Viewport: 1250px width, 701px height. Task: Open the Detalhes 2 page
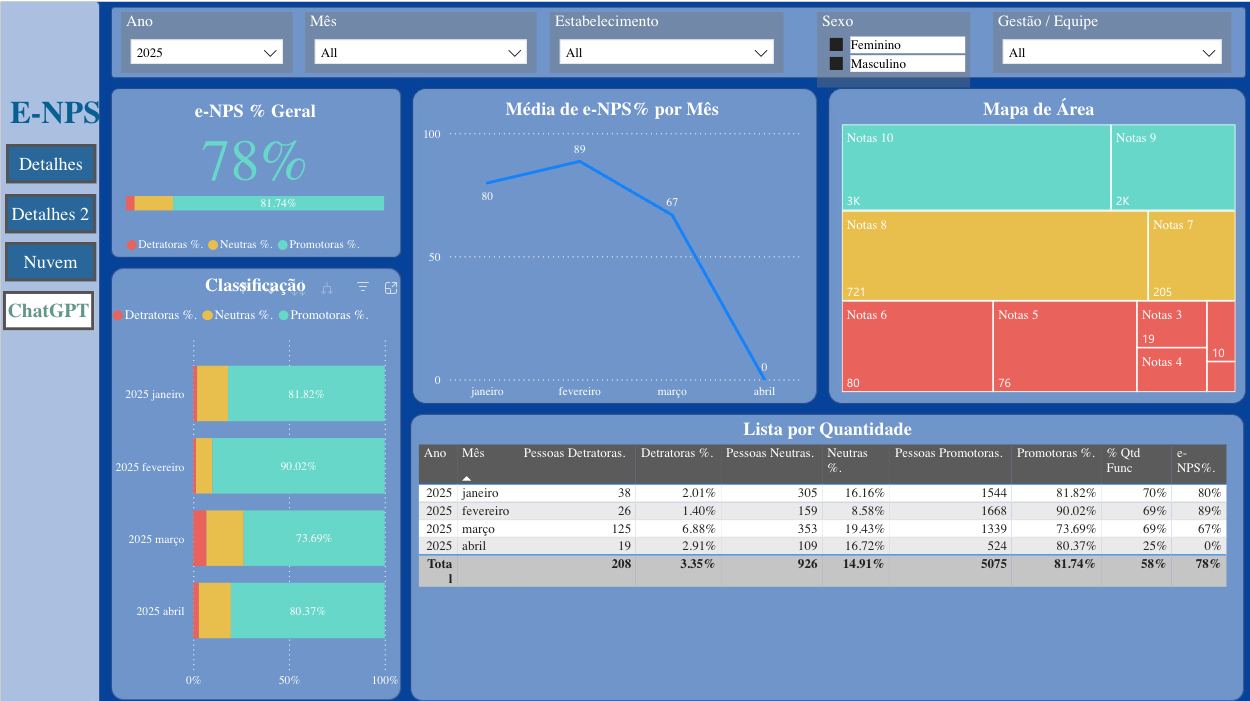(51, 213)
